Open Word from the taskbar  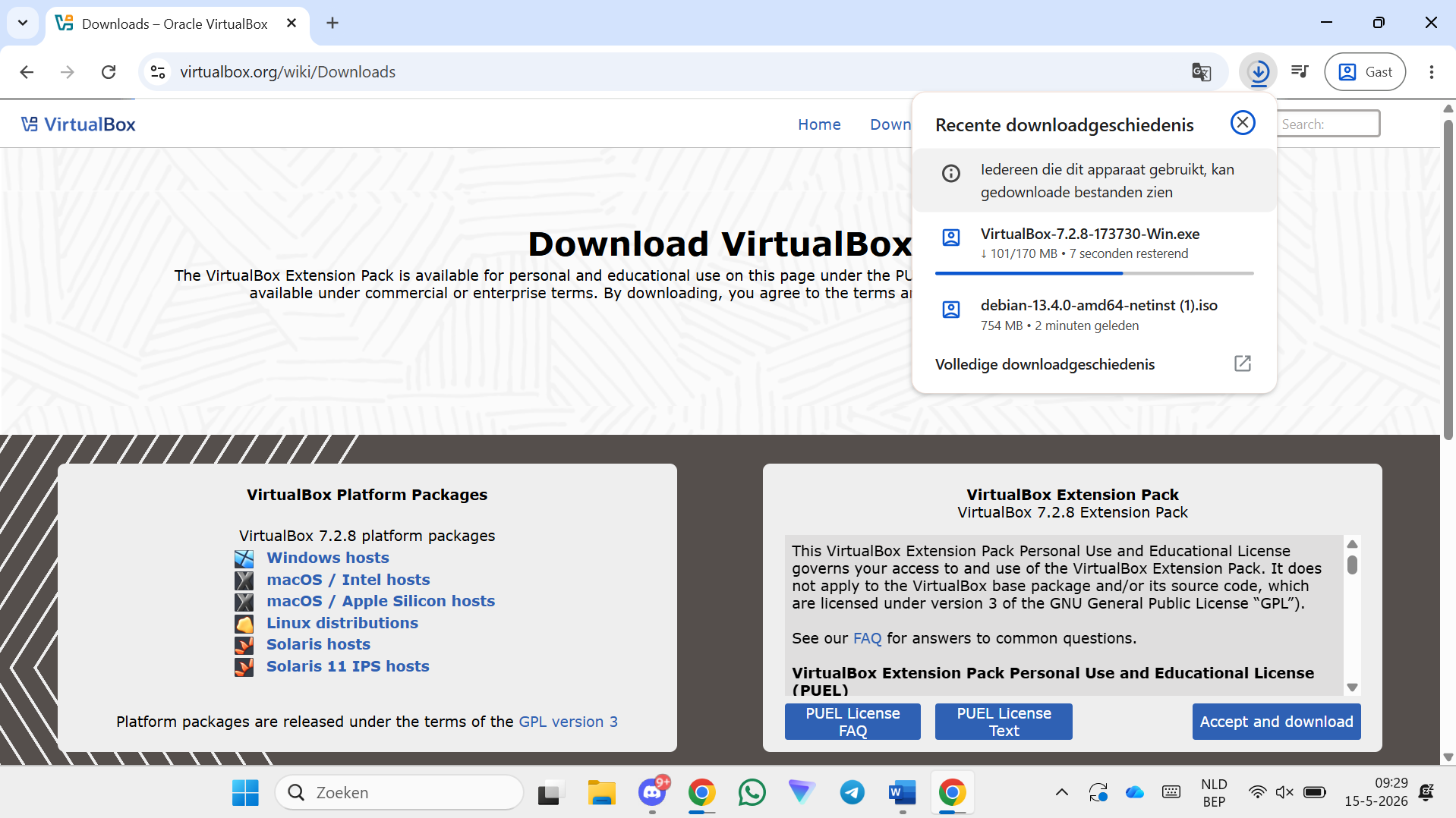pos(902,793)
